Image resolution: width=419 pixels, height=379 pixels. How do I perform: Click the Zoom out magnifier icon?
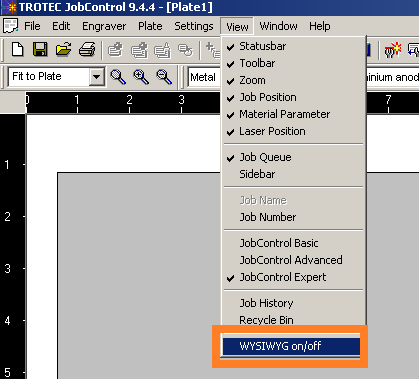pos(164,77)
